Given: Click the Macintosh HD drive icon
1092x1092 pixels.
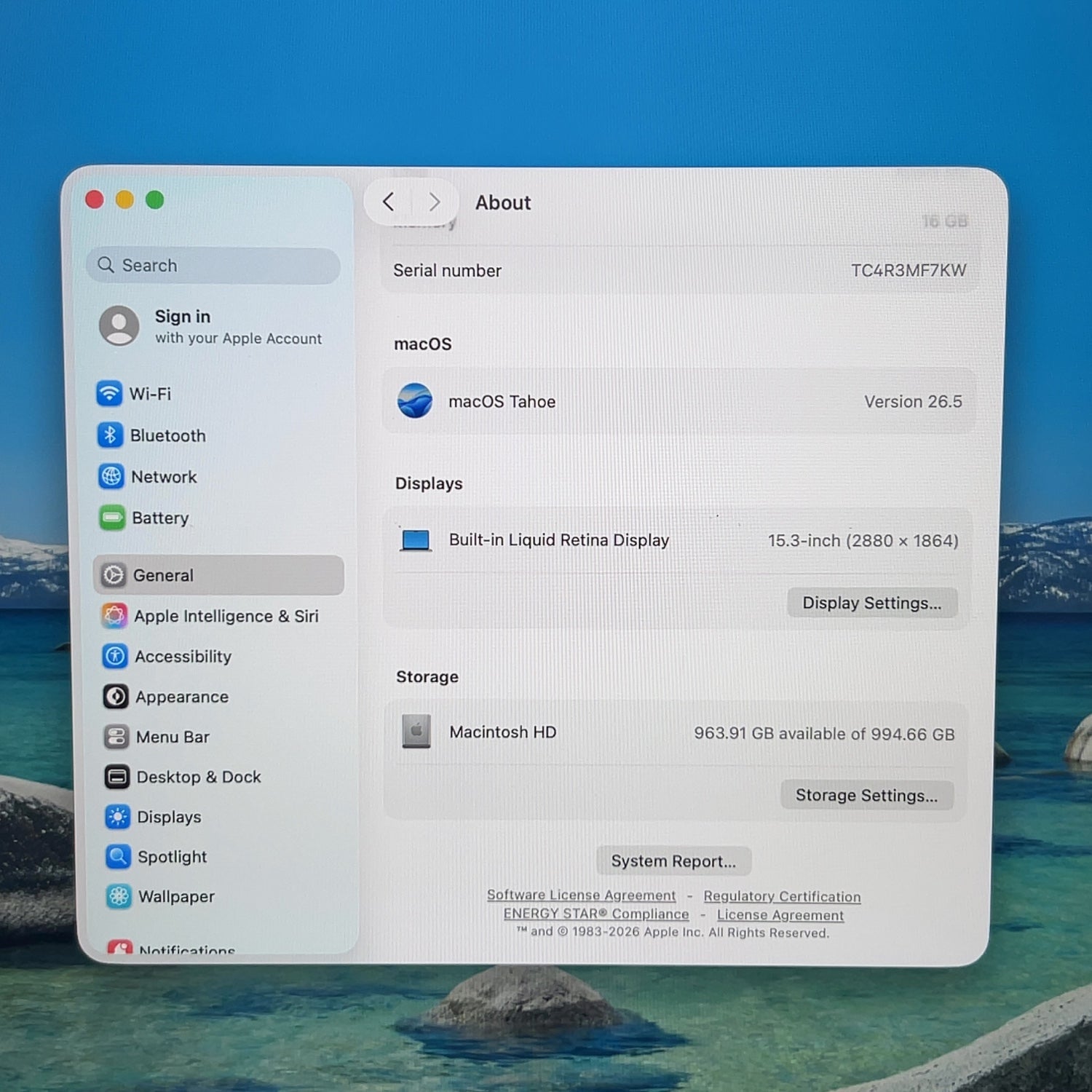Looking at the screenshot, I should [x=416, y=732].
